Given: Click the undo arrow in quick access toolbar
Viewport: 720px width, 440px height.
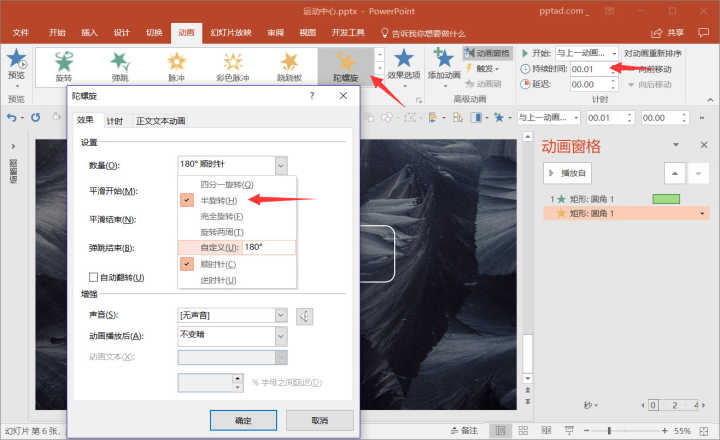Looking at the screenshot, I should (11, 118).
